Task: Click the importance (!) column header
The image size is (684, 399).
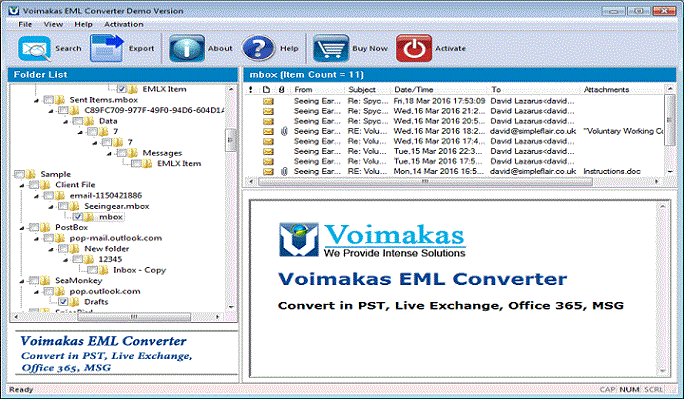Action: [x=250, y=89]
